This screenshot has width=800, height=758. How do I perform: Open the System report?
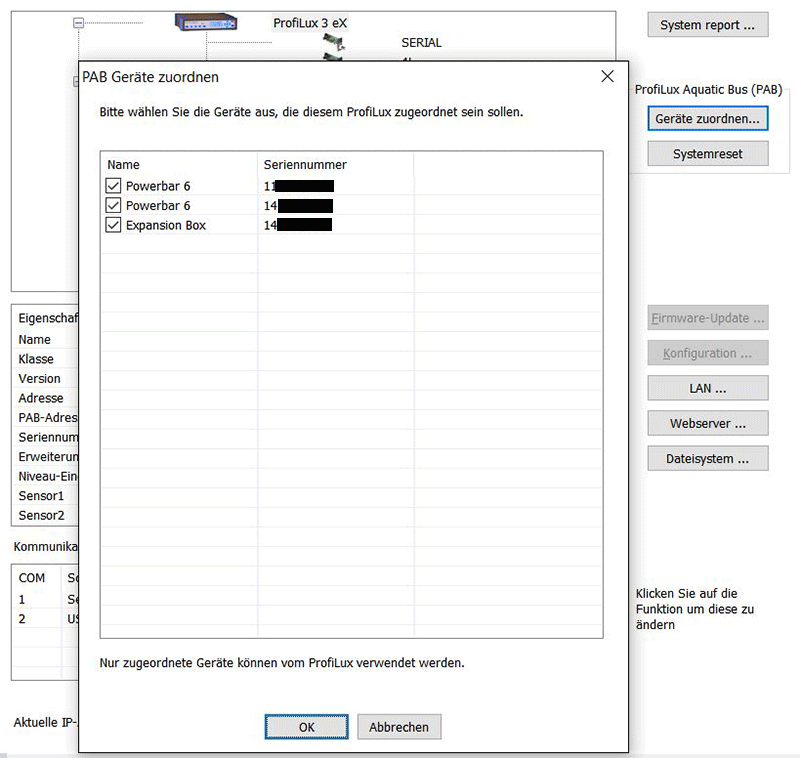[707, 24]
